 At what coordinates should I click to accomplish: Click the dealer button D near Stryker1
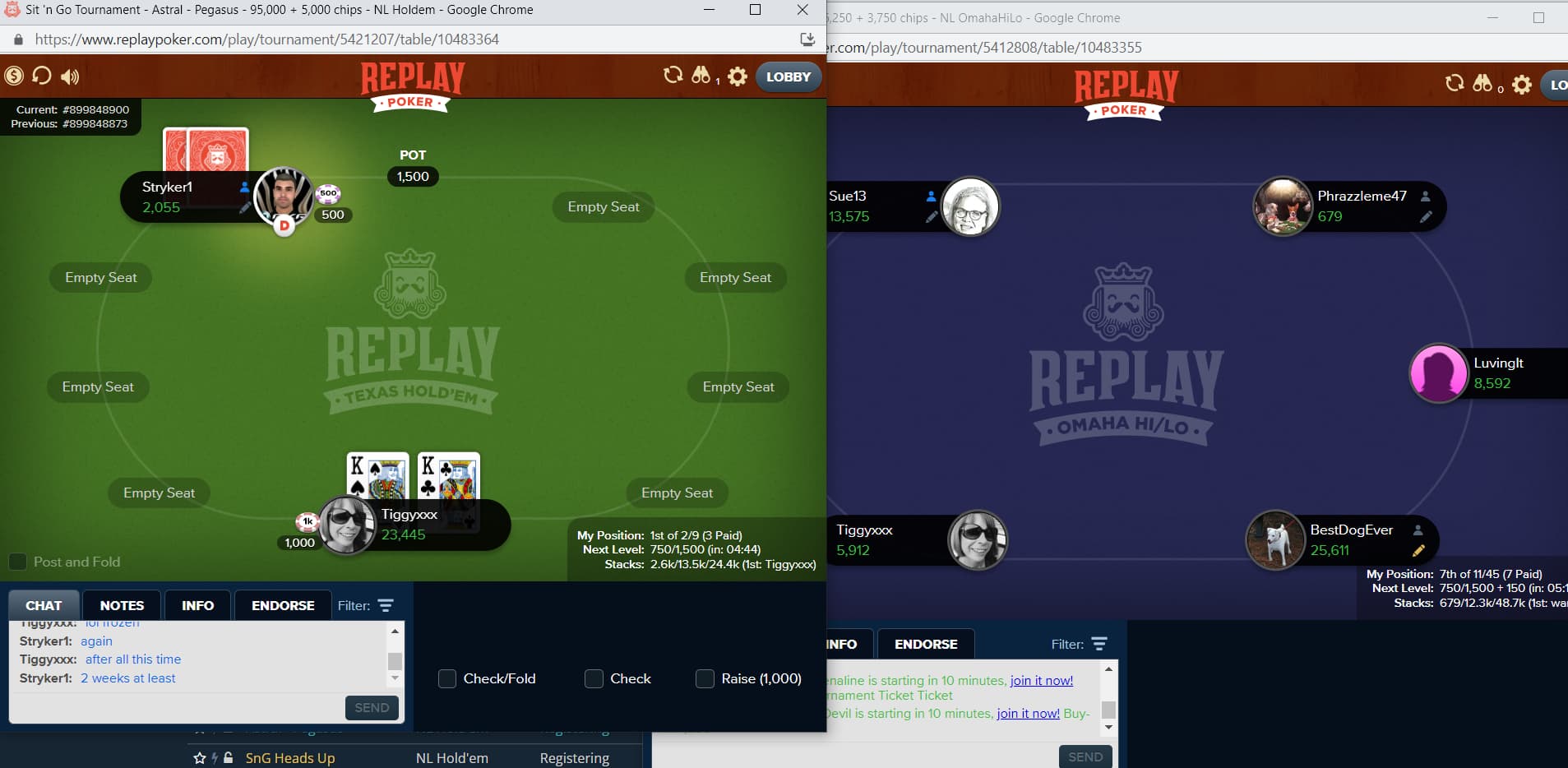tap(284, 224)
